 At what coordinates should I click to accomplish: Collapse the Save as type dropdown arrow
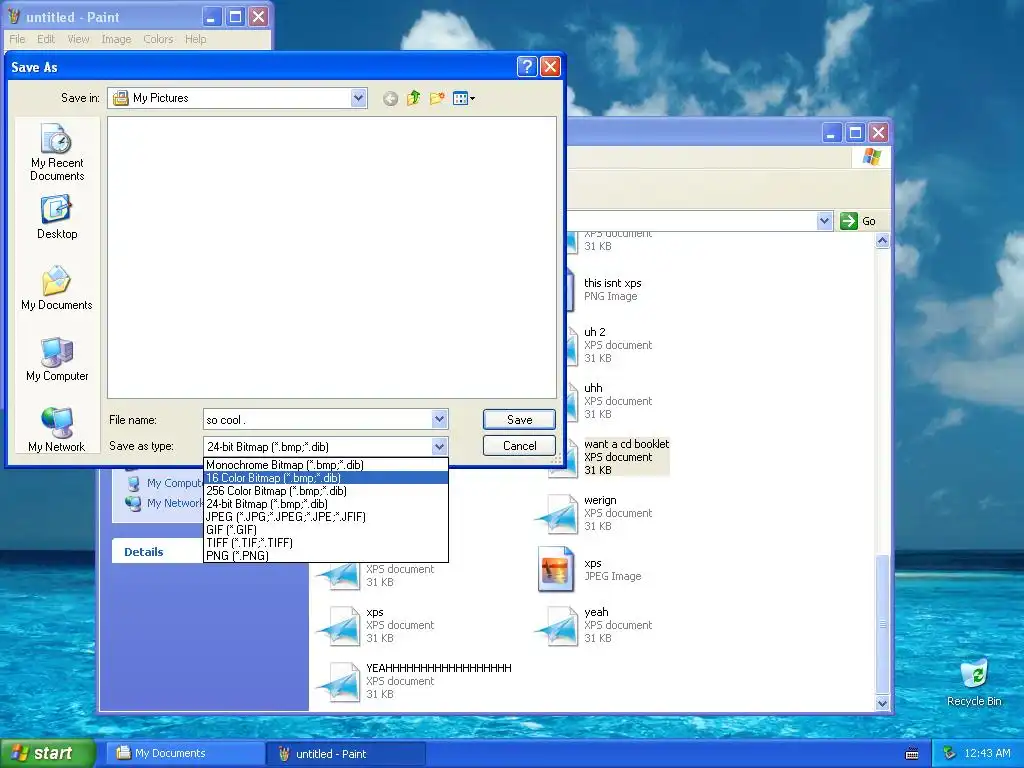pyautogui.click(x=440, y=447)
